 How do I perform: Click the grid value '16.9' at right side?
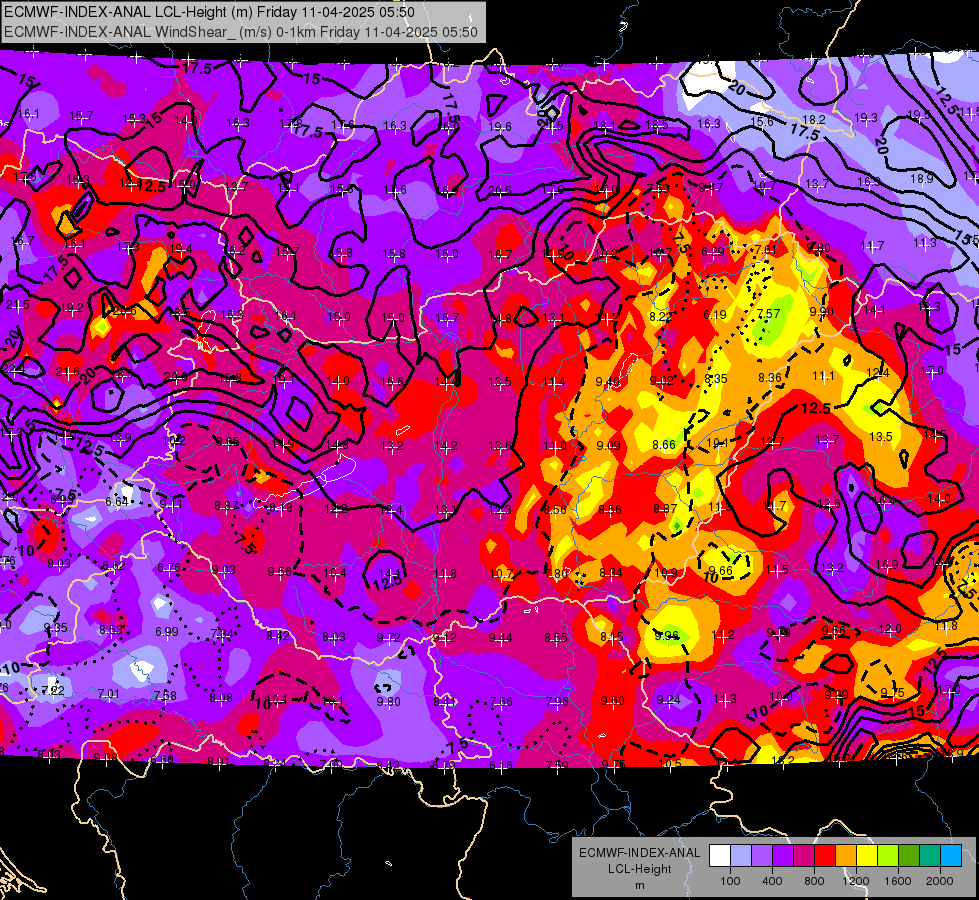(887, 565)
